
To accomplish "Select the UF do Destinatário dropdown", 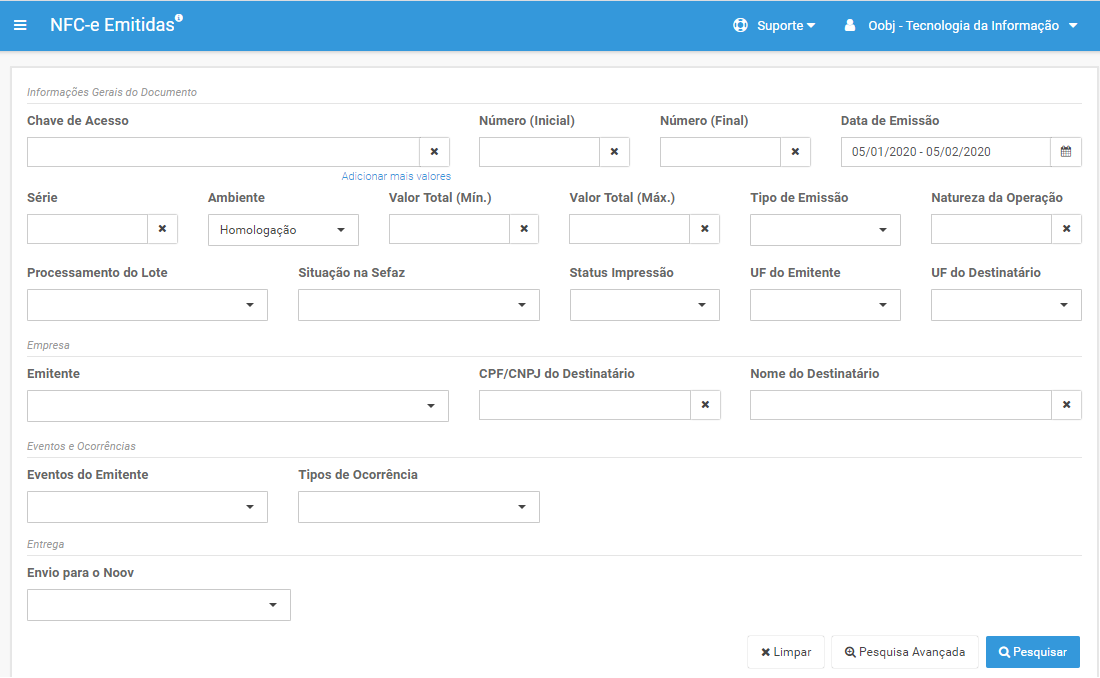I will coord(1006,305).
